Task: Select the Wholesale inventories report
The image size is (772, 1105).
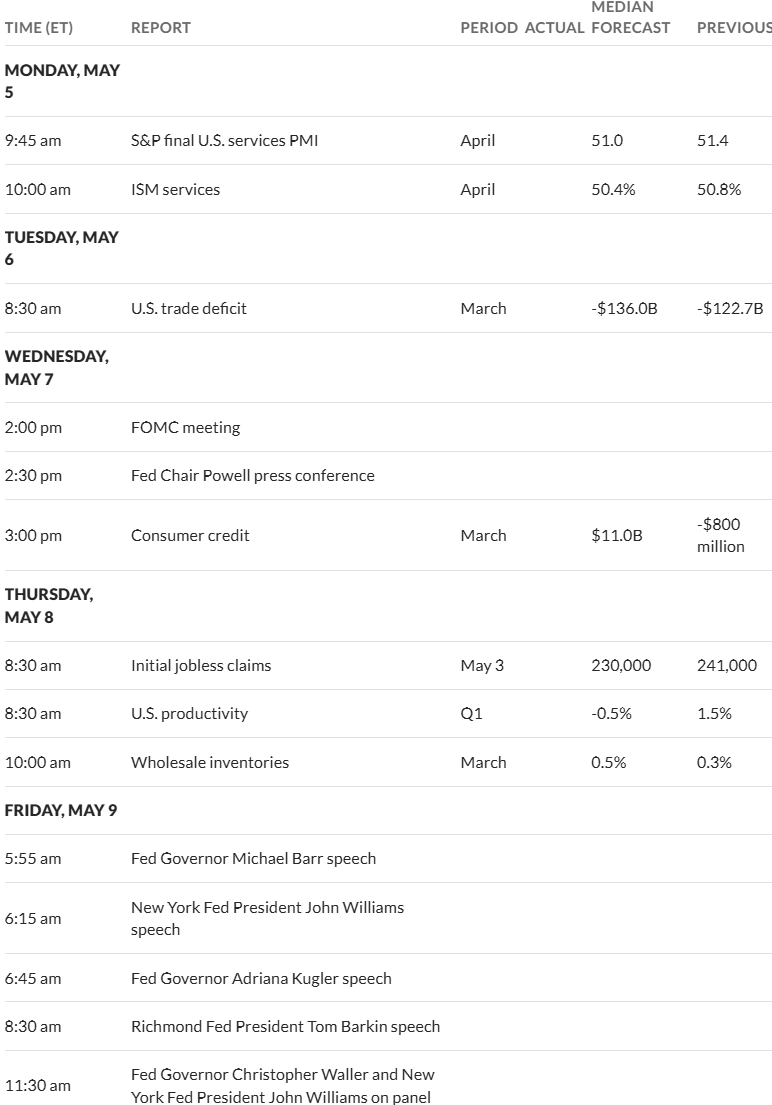Action: [210, 762]
